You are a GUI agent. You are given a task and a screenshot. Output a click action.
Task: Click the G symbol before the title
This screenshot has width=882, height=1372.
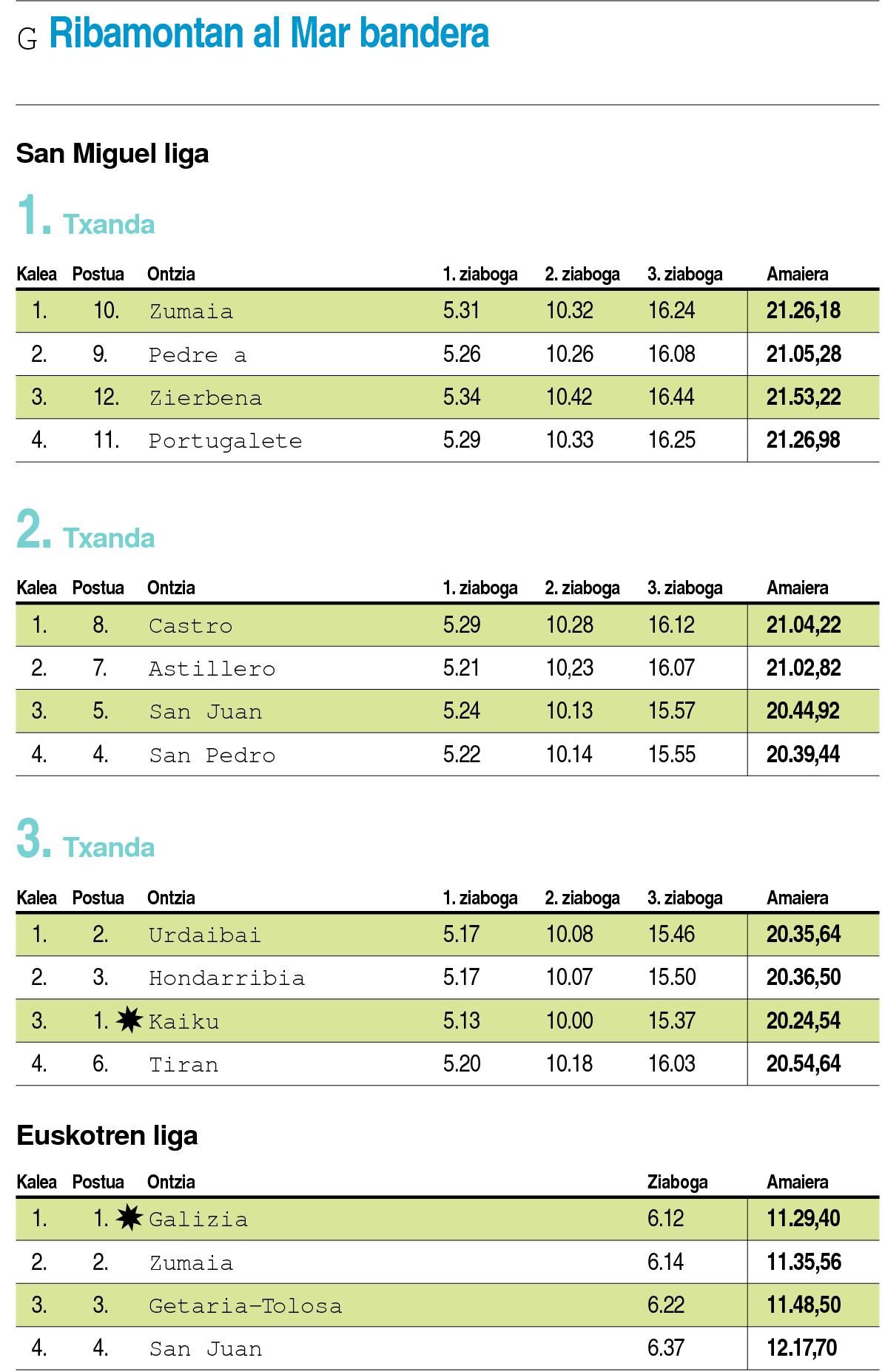point(27,39)
